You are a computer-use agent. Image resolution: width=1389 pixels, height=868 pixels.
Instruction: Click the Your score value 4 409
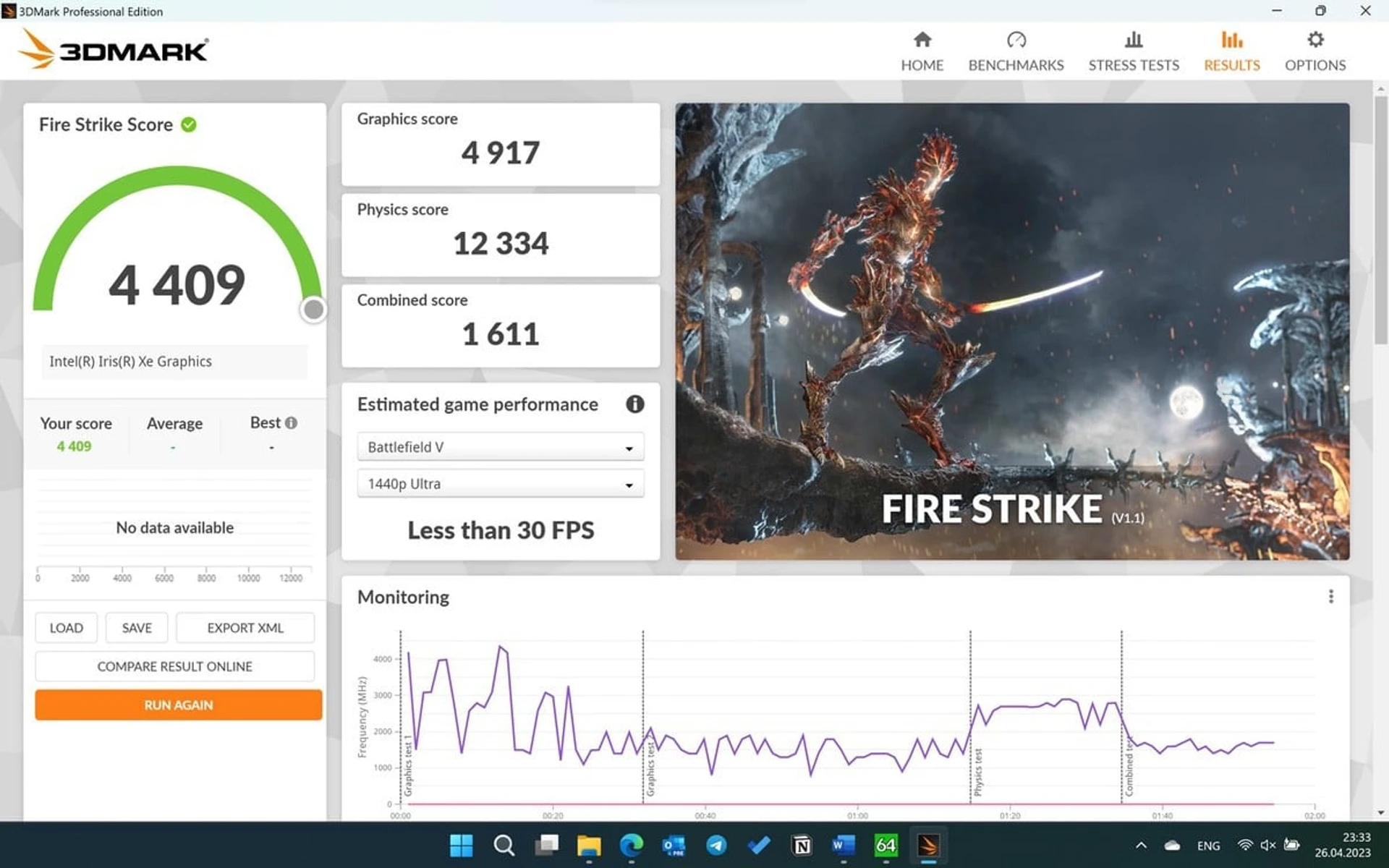[75, 446]
